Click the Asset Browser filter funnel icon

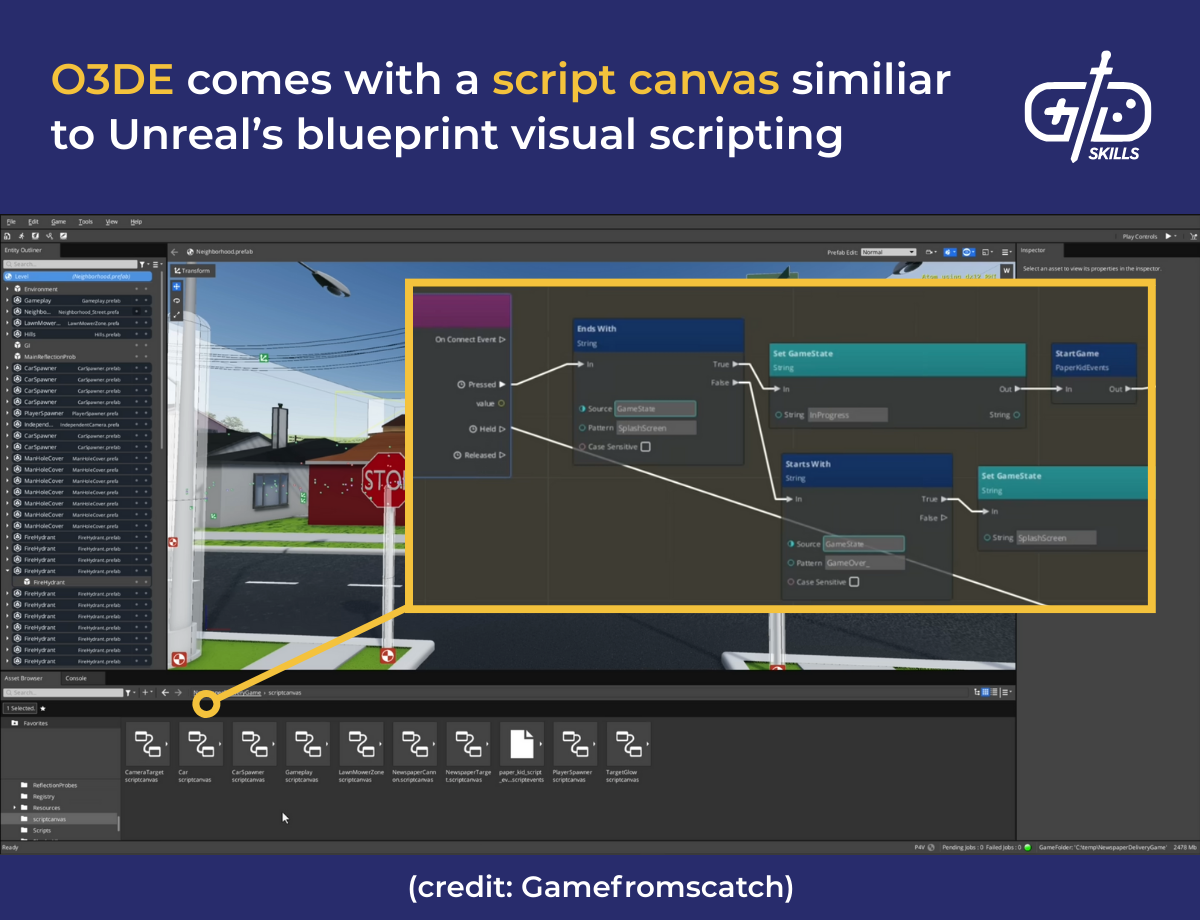click(129, 692)
